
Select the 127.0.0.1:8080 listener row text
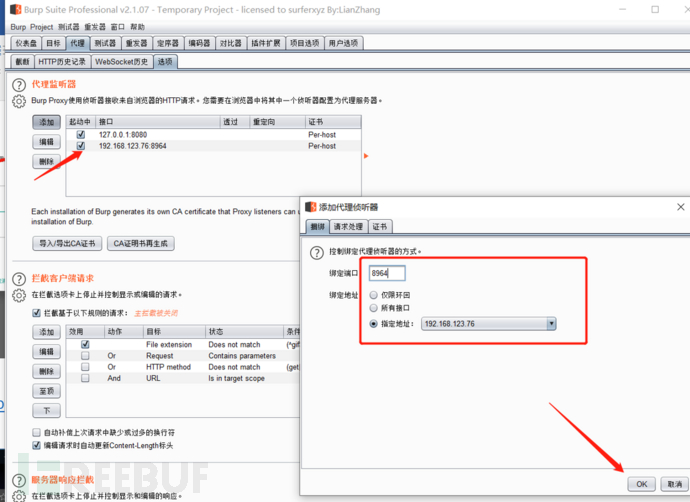coord(123,135)
